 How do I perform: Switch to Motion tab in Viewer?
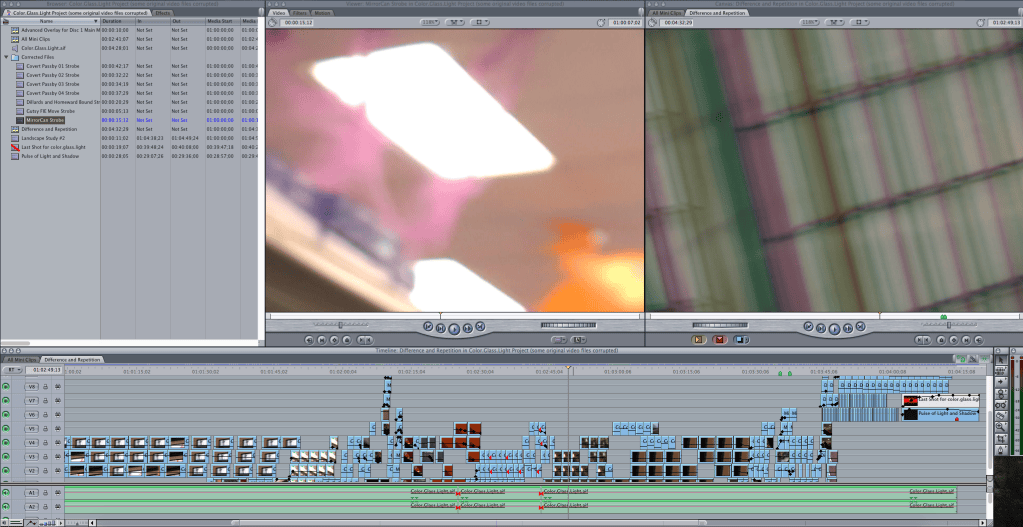pos(322,12)
